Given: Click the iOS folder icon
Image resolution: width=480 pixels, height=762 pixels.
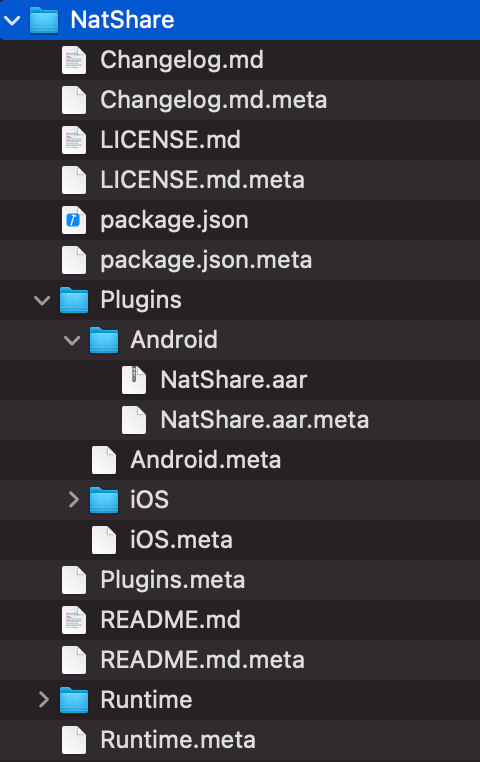Looking at the screenshot, I should pyautogui.click(x=104, y=500).
